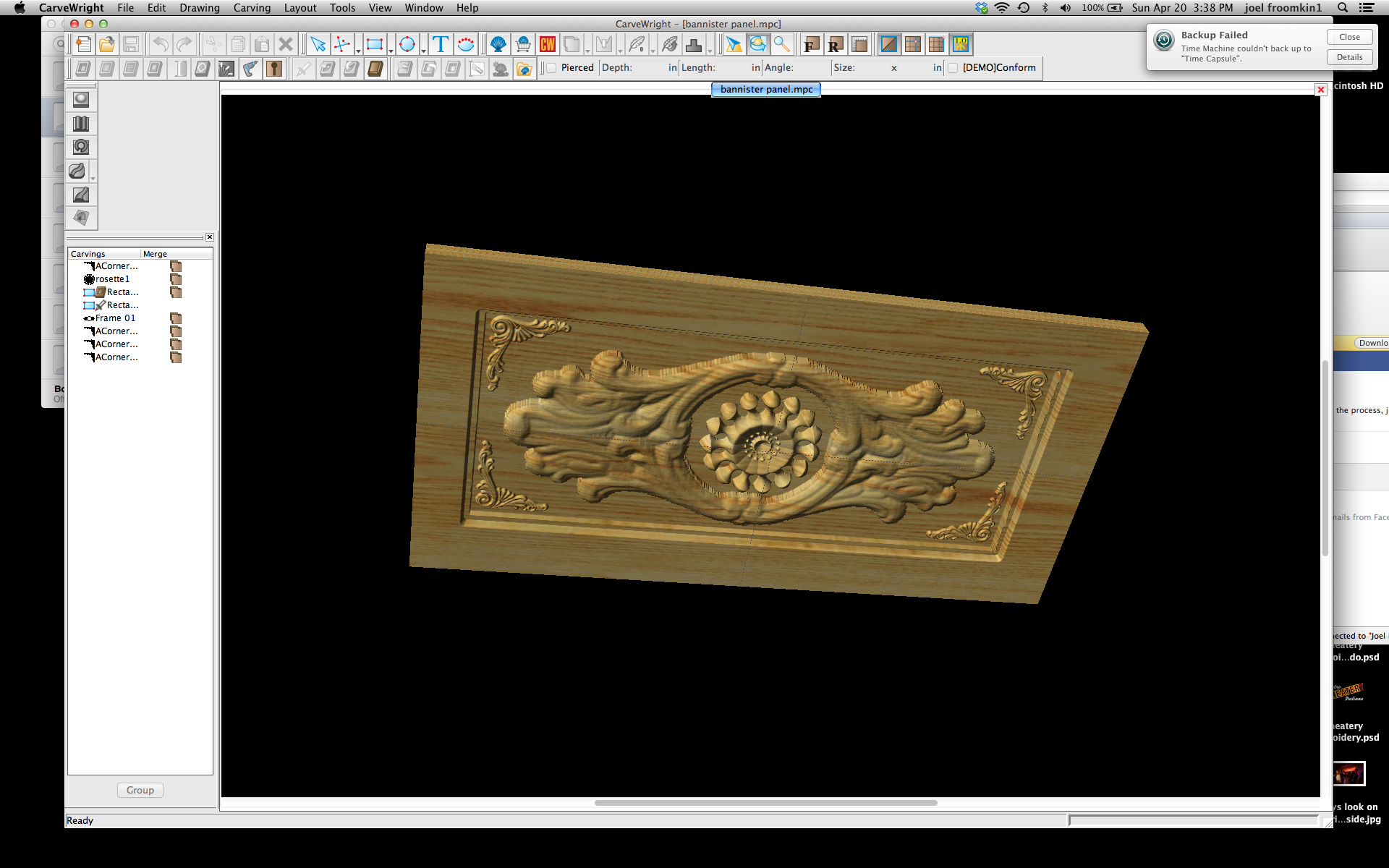
Task: Click the swirl tool in left palette
Action: [81, 147]
